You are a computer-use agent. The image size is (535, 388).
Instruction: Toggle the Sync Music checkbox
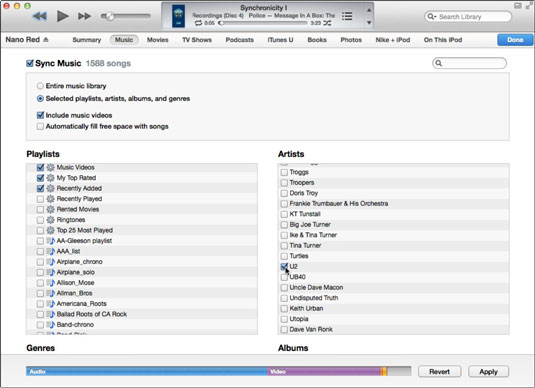30,63
